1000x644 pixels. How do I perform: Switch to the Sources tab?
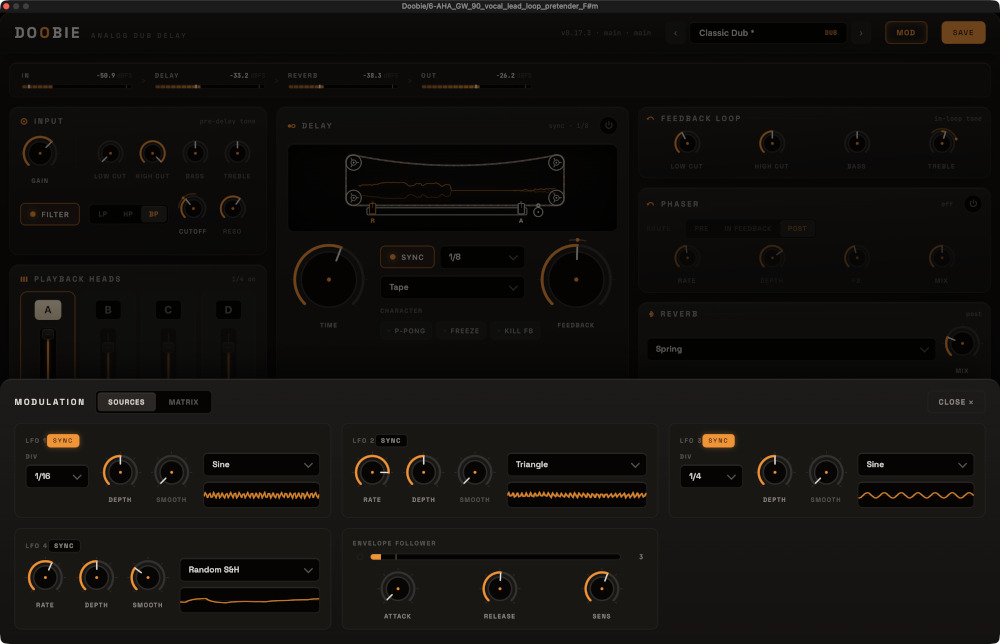[126, 402]
